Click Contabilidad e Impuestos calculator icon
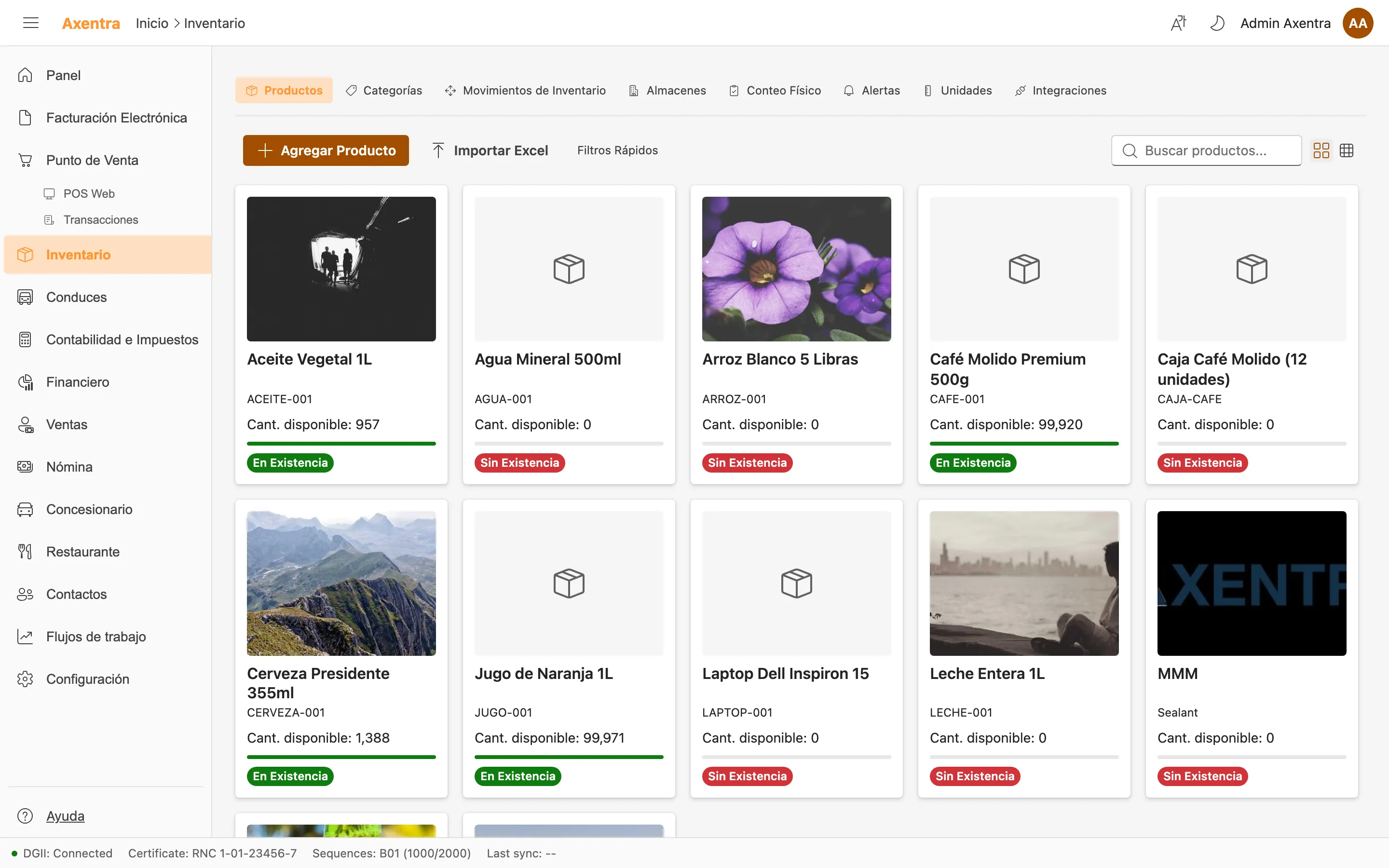Screen dimensions: 1389x868 pos(25,339)
